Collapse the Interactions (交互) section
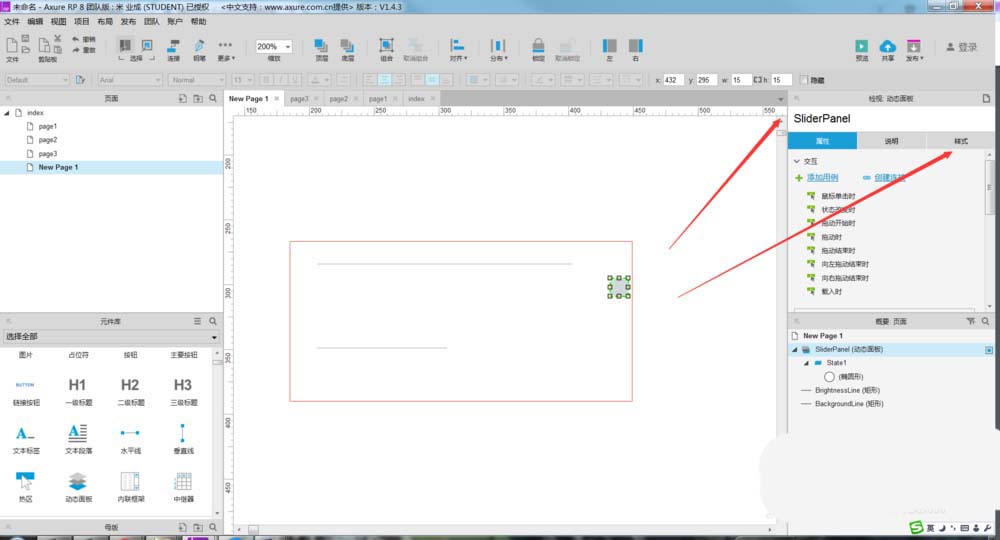1000x540 pixels. coord(797,161)
